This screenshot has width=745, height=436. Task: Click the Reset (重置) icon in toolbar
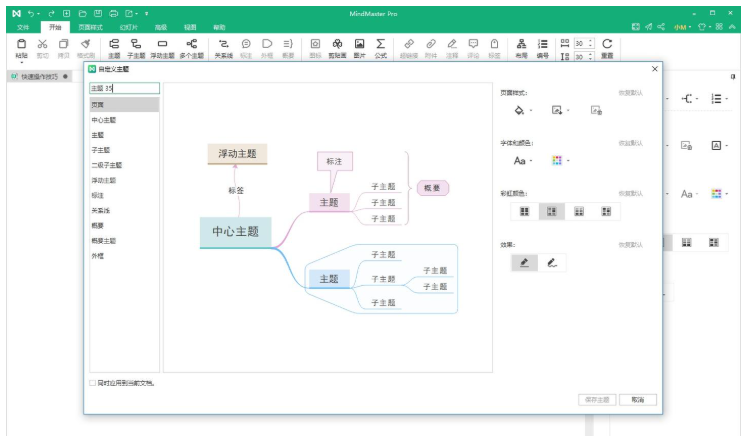pyautogui.click(x=607, y=47)
